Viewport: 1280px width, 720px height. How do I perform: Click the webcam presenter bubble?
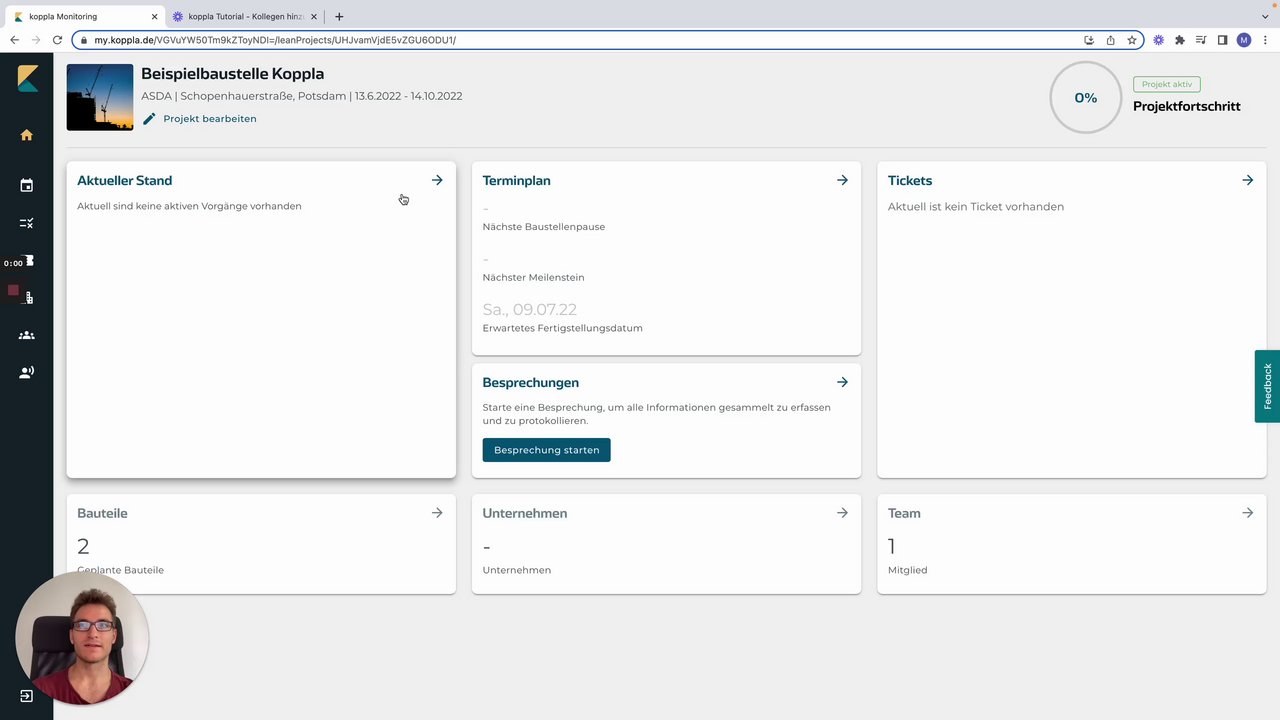point(82,639)
